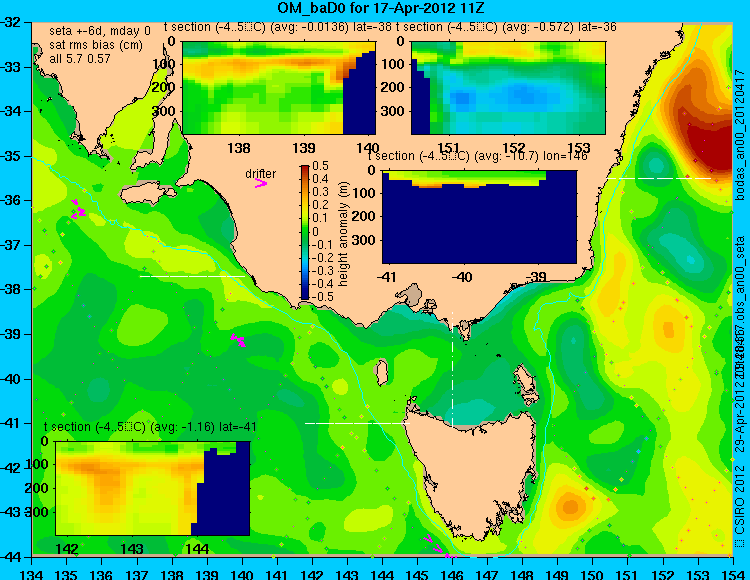
Task: Click the magenta drifter marker near 140E, 39S
Action: click(x=238, y=340)
